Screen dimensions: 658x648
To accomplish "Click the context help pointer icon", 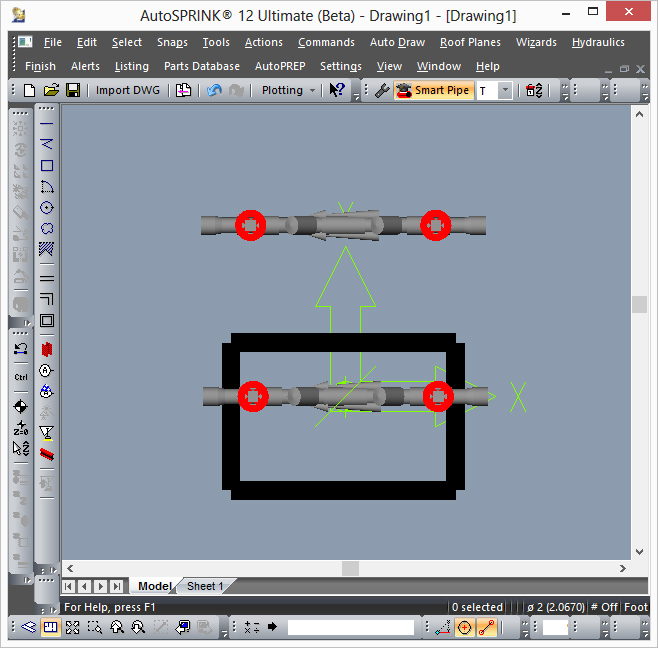I will click(337, 90).
